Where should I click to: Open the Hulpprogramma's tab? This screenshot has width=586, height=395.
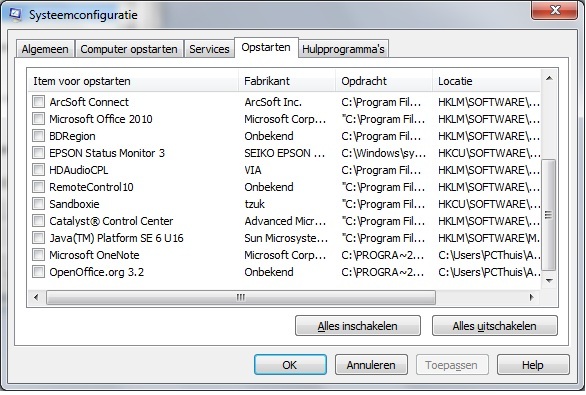click(343, 49)
